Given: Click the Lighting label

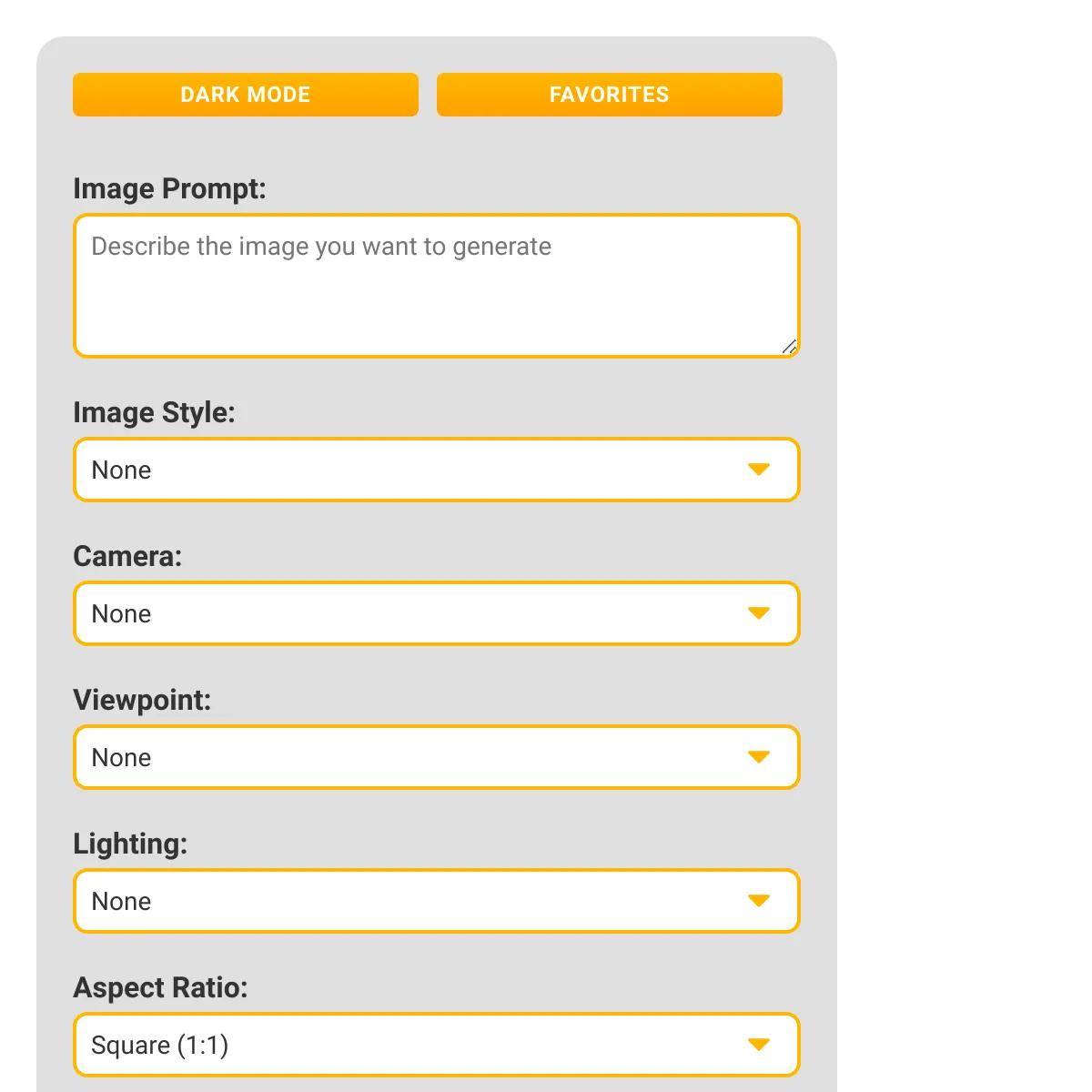Looking at the screenshot, I should click(130, 844).
